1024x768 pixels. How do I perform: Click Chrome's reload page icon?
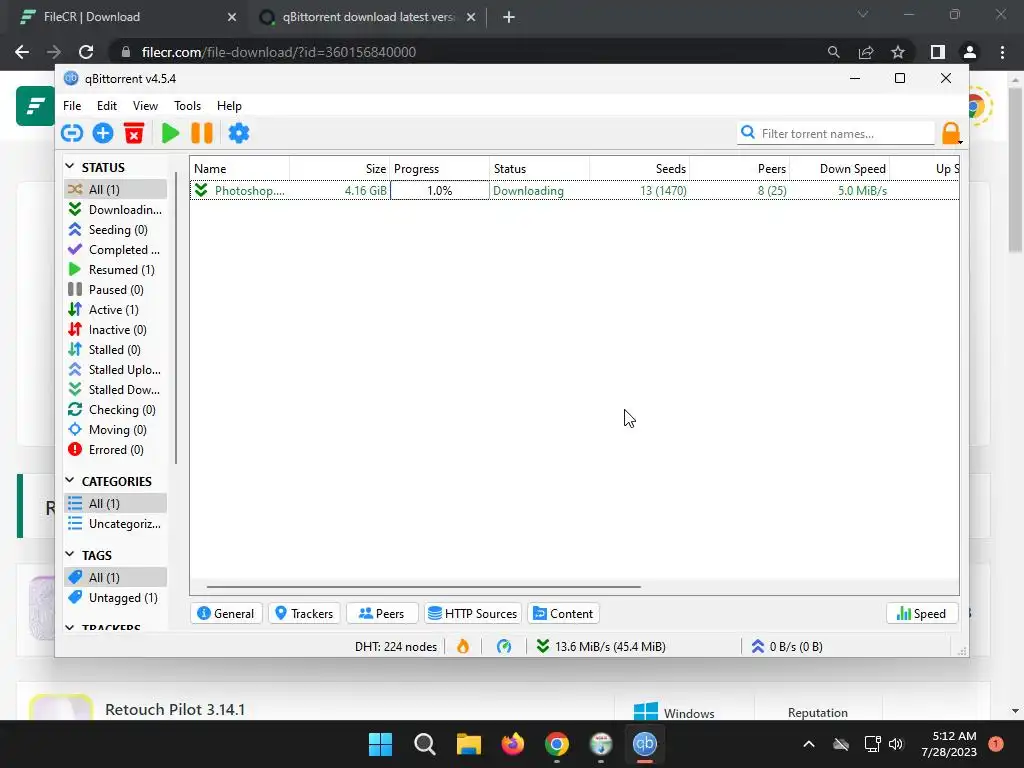tap(86, 52)
